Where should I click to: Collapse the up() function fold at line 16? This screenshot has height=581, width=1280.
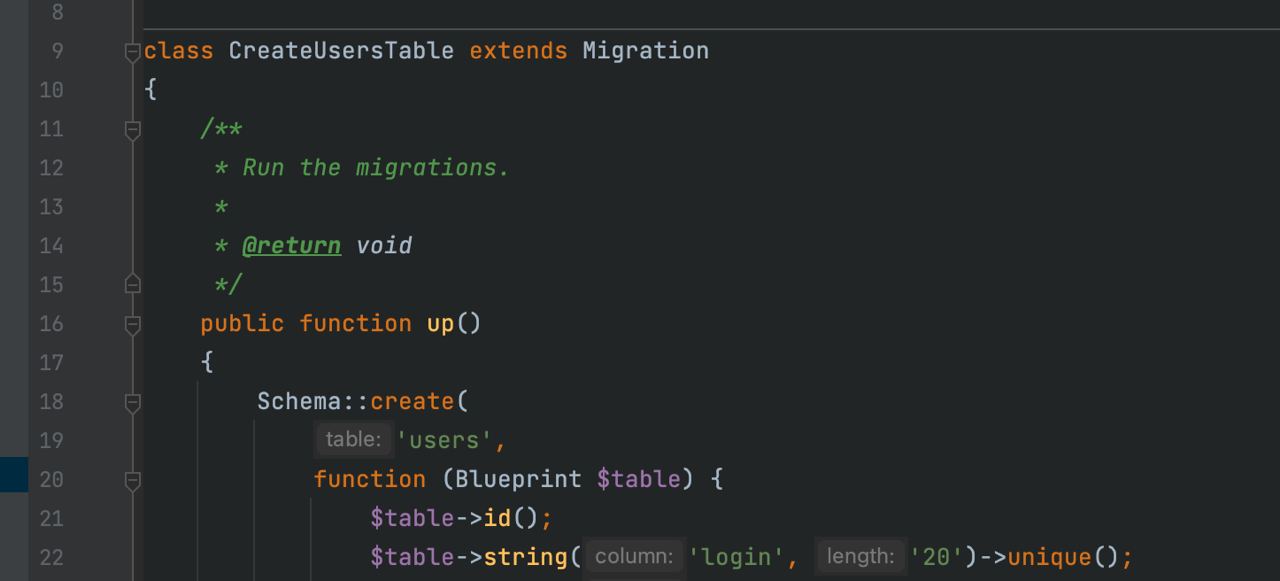click(132, 324)
